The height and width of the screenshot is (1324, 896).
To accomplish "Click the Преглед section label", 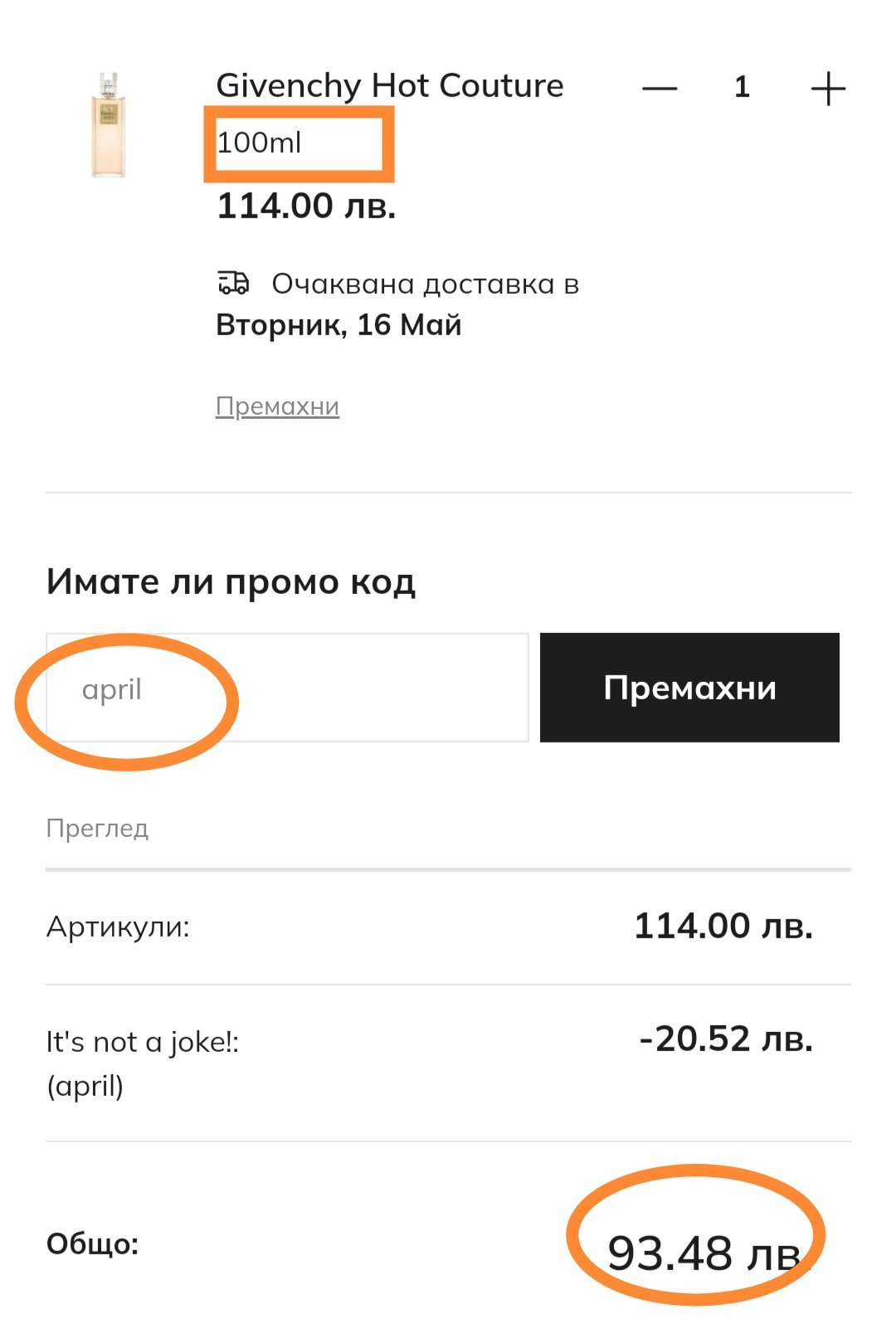I will (x=97, y=828).
